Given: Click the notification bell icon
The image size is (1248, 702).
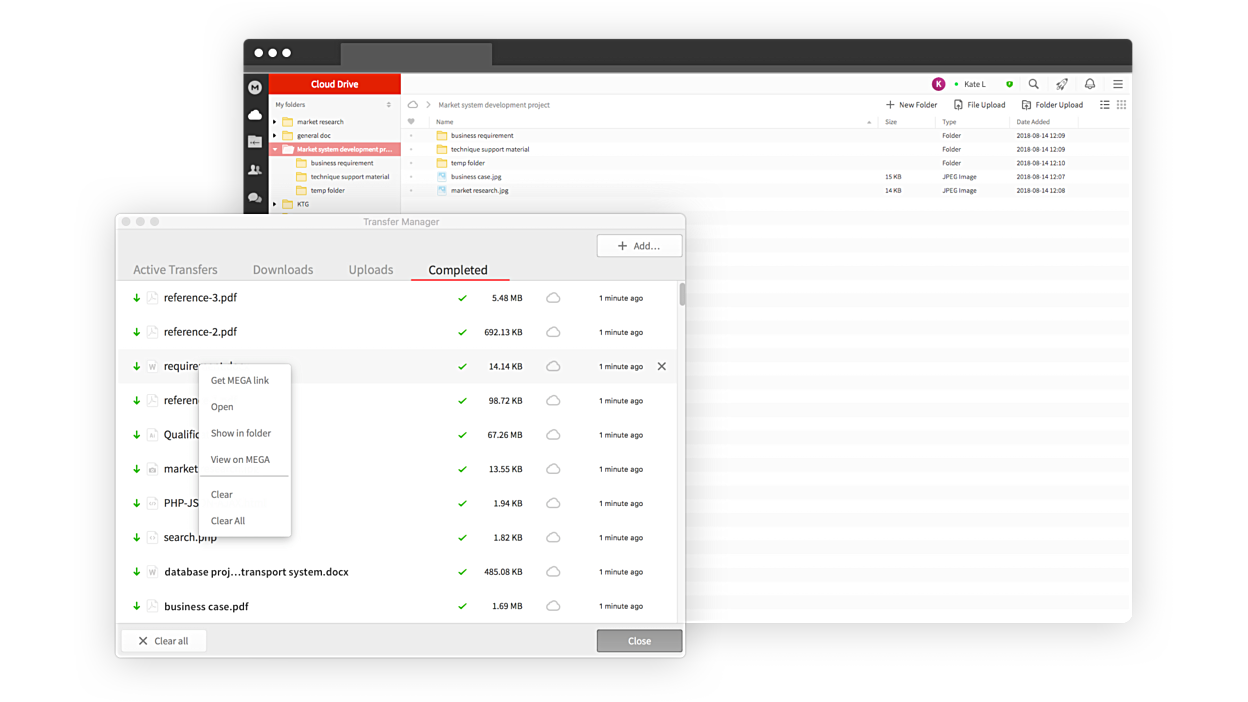Looking at the screenshot, I should pos(1090,84).
